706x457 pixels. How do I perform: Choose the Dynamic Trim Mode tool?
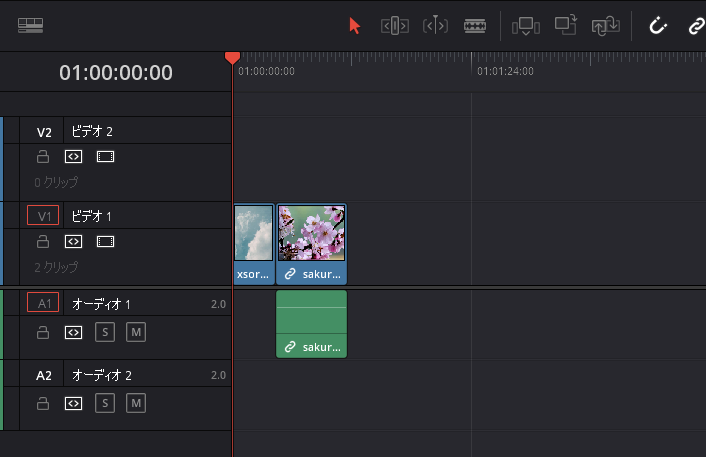pyautogui.click(x=435, y=26)
